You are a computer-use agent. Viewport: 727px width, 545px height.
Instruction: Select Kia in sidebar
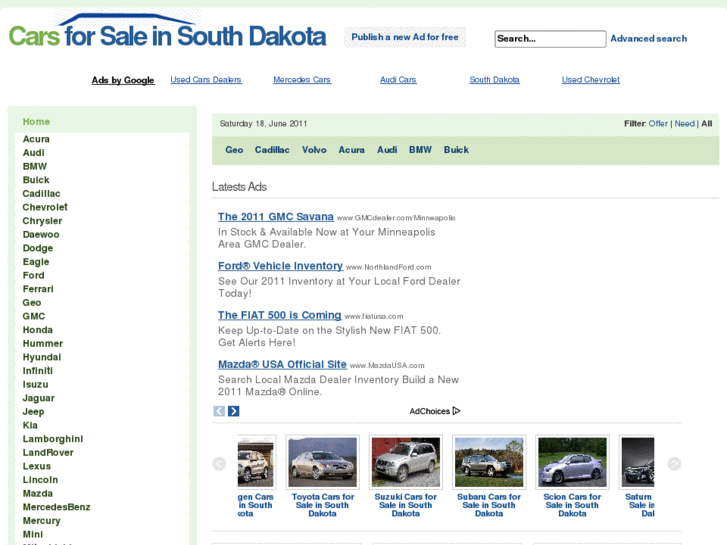click(x=30, y=425)
